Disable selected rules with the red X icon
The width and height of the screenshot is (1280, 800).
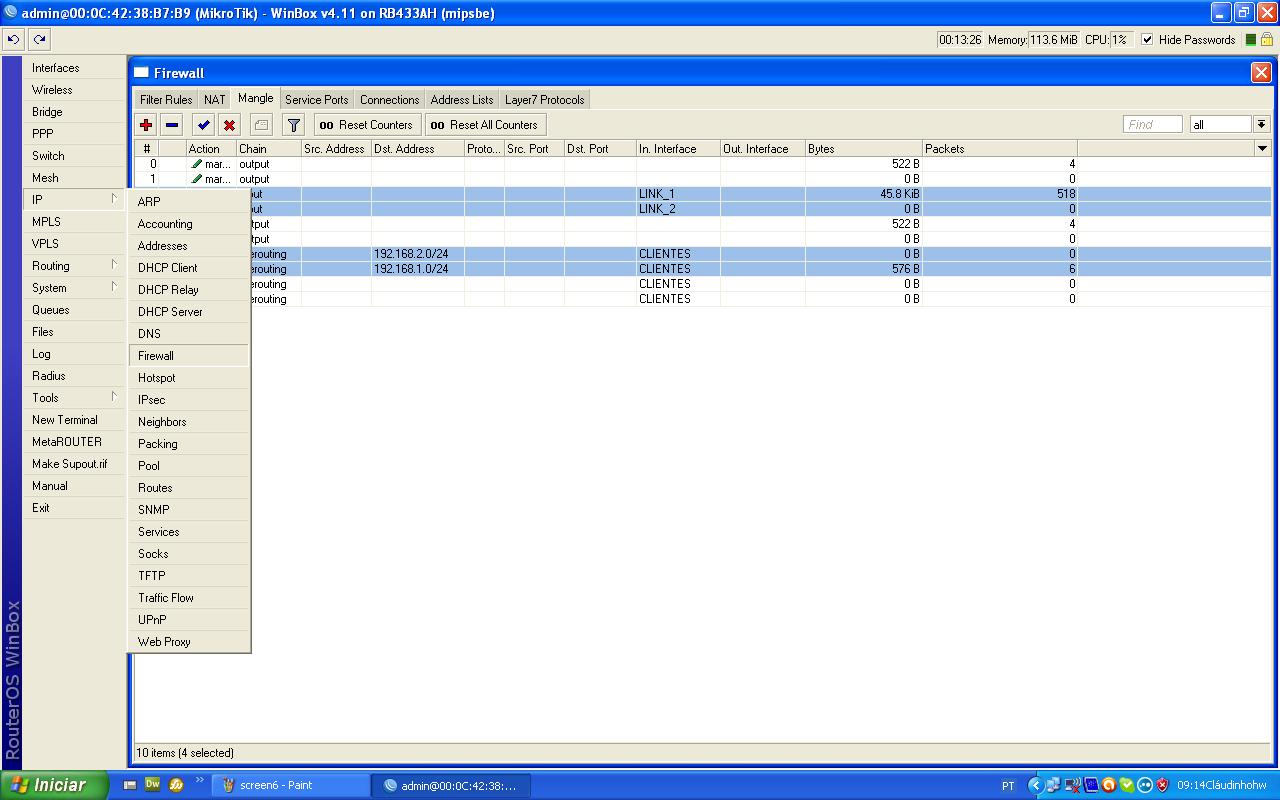(229, 125)
